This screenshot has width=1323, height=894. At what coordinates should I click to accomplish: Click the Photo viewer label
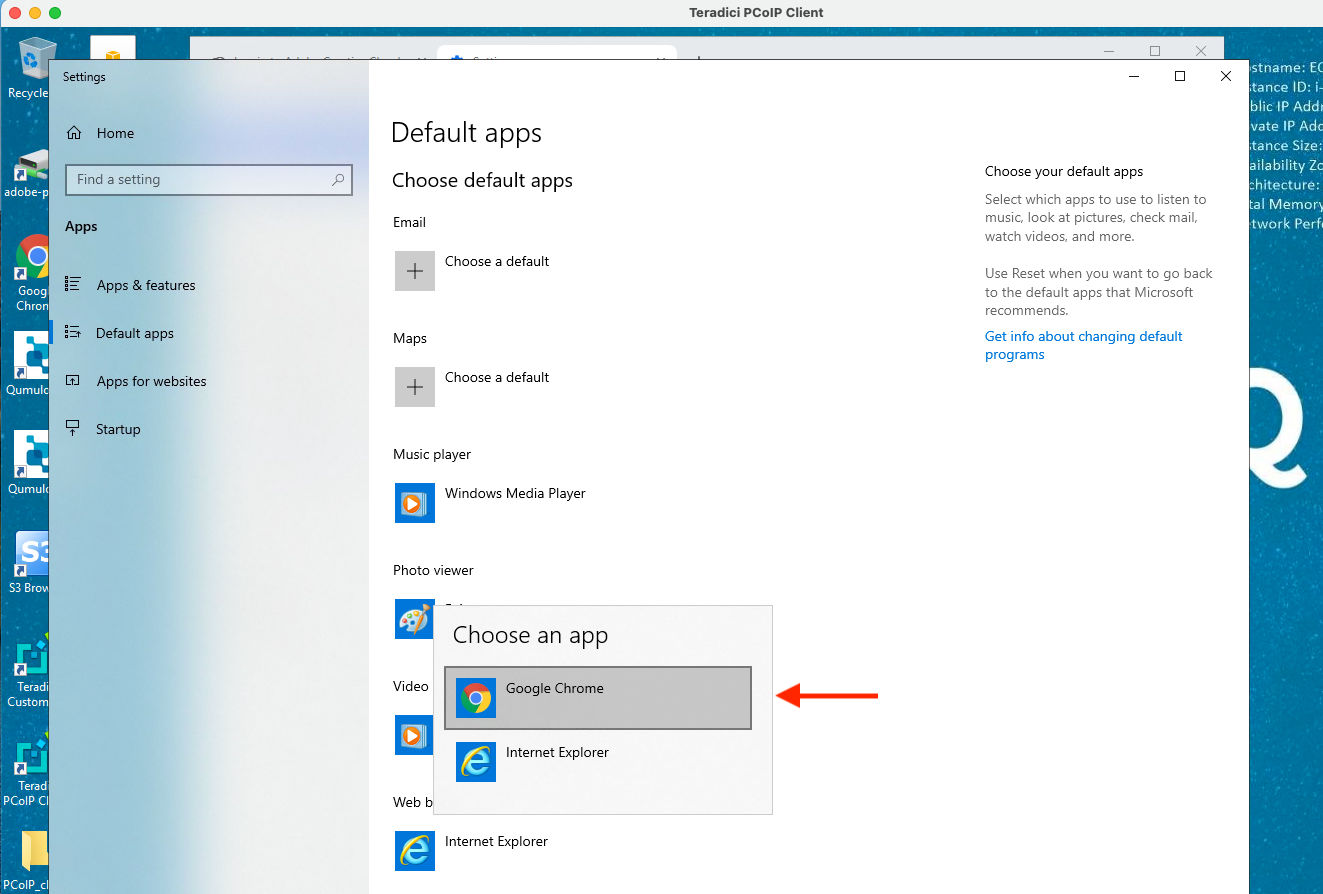coord(433,571)
